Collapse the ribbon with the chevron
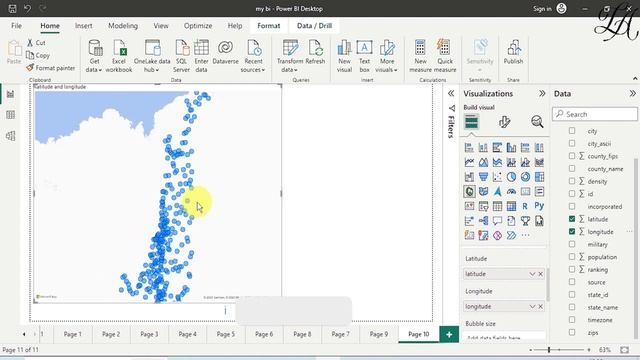640x360 pixels. coord(635,78)
